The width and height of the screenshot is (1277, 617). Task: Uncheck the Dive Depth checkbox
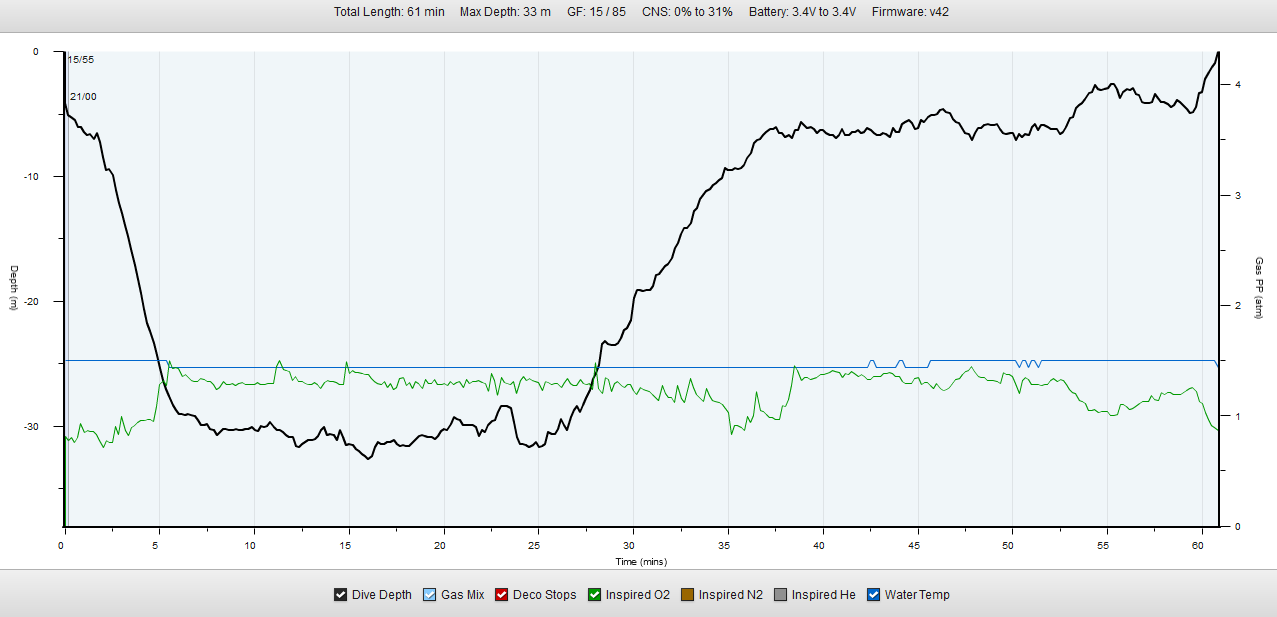(x=341, y=595)
